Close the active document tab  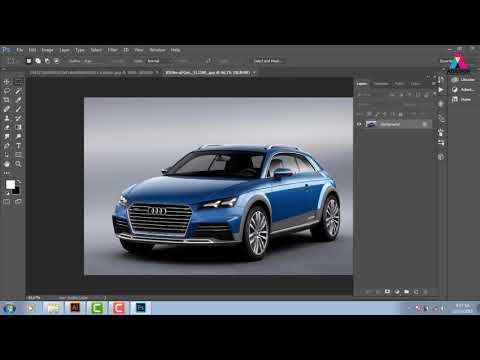click(x=254, y=72)
